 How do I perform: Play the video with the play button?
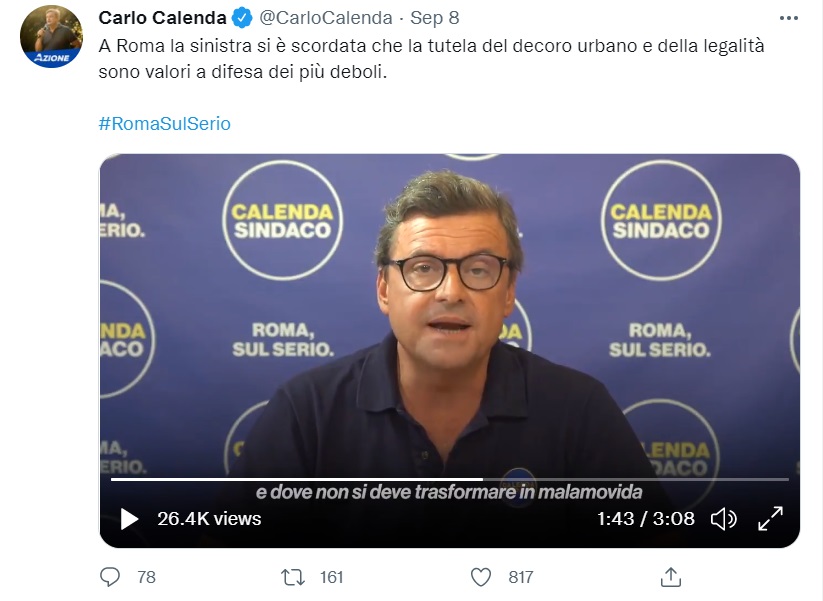(129, 519)
